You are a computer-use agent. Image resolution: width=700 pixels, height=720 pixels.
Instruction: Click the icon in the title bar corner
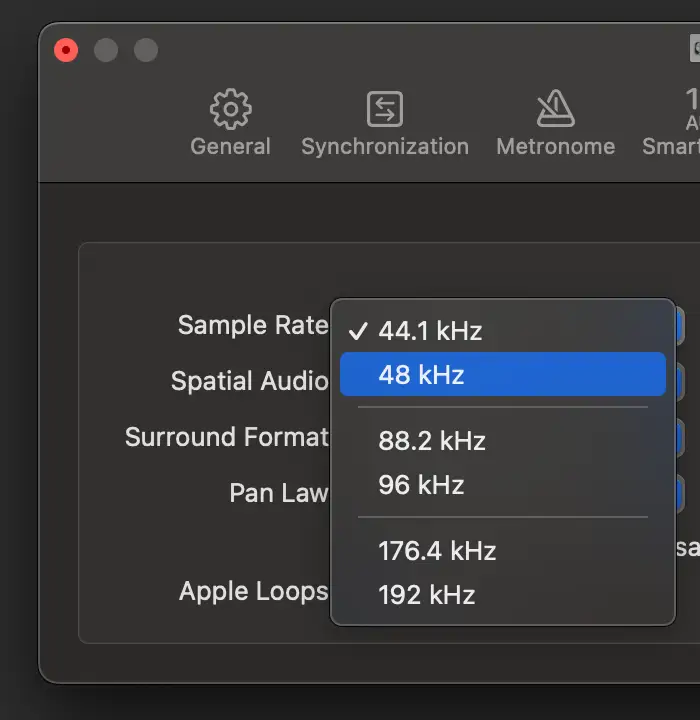pyautogui.click(x=695, y=50)
